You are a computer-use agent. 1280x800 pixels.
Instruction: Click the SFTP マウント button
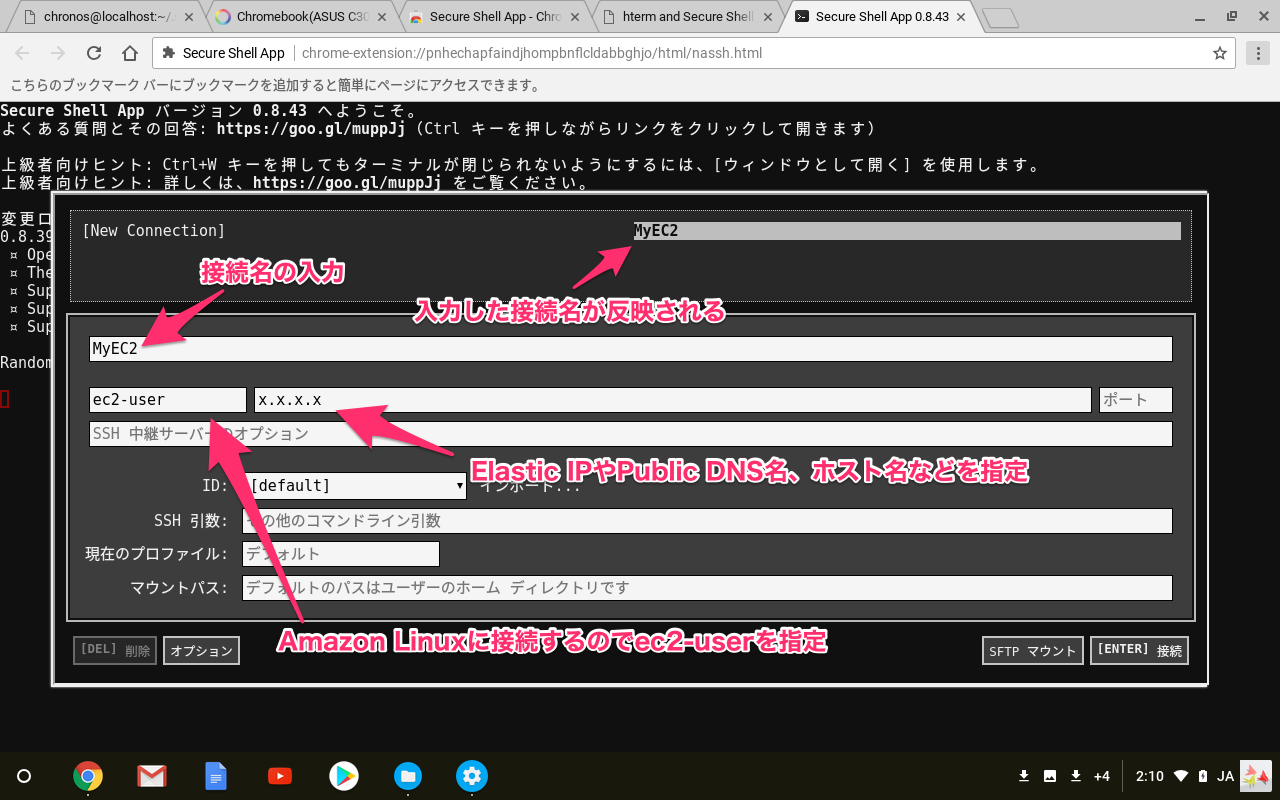[x=1033, y=650]
